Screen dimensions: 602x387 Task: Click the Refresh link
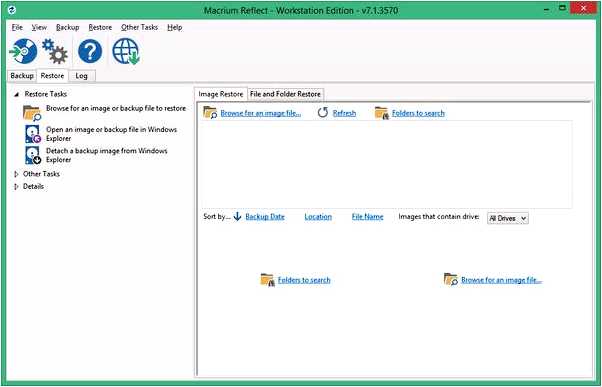tap(344, 113)
